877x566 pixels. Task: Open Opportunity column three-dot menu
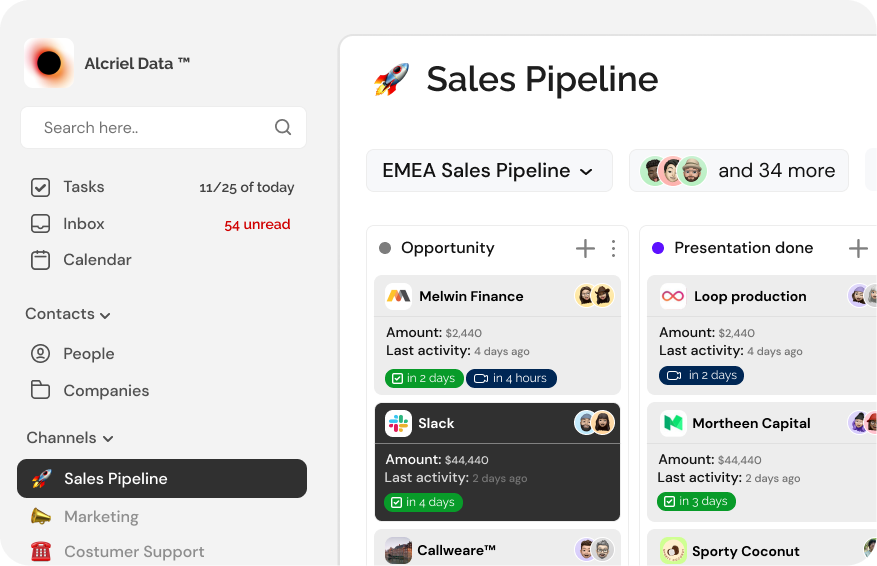coord(614,248)
